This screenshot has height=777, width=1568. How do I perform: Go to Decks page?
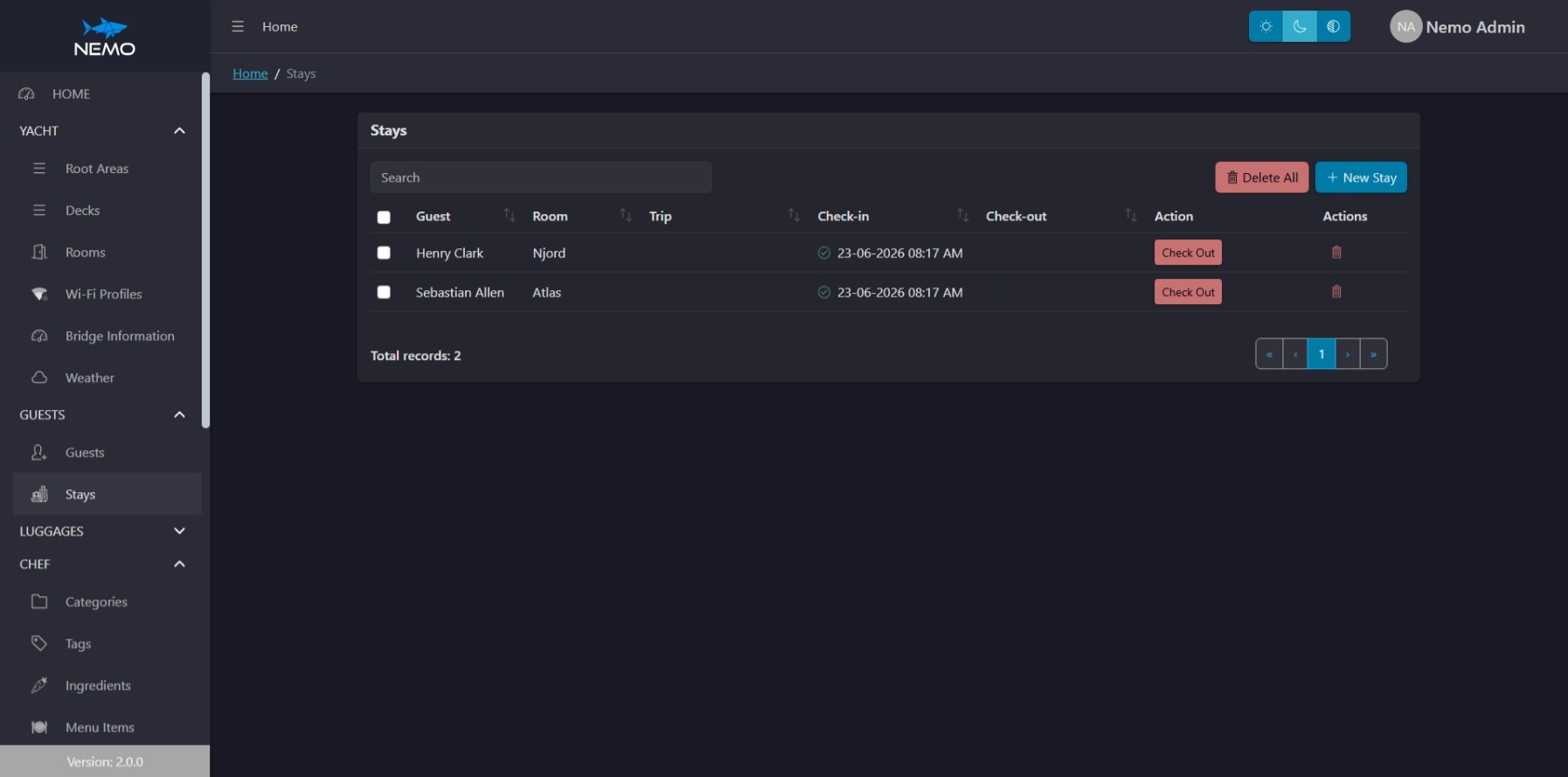(x=107, y=210)
